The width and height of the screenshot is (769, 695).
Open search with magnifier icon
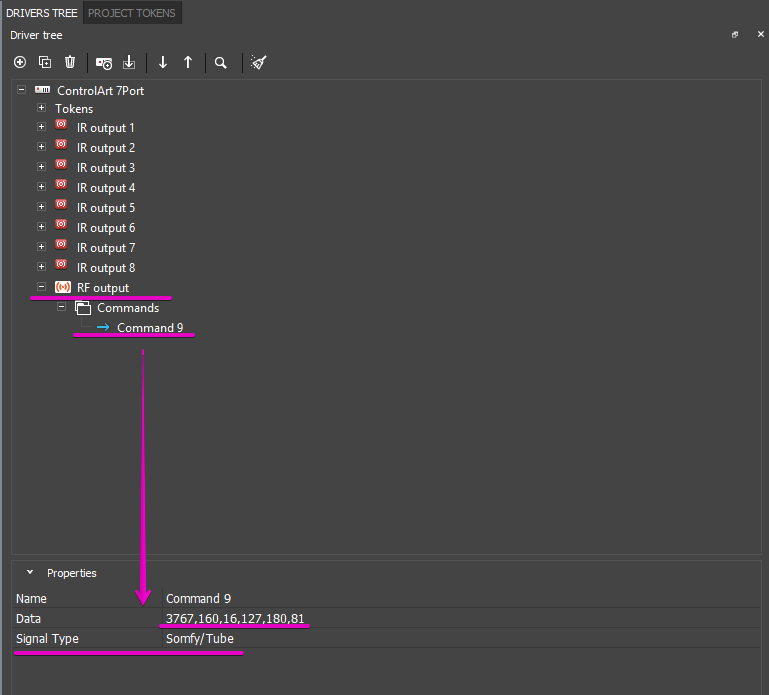tap(221, 62)
